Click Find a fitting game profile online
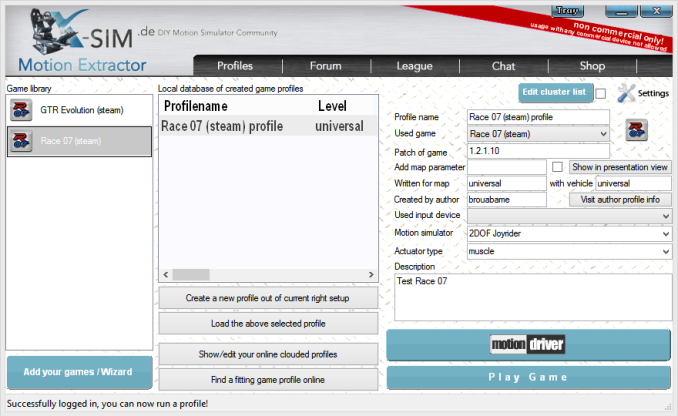The image size is (678, 416). 268,380
